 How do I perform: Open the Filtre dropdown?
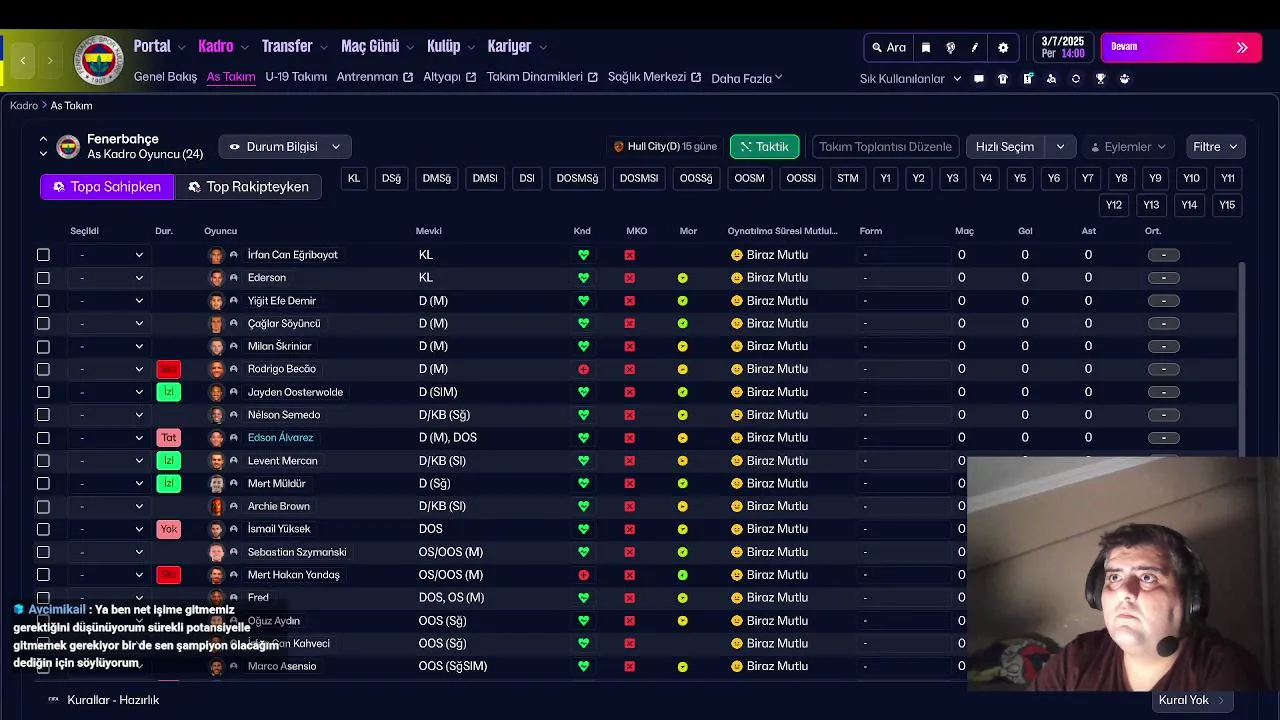(x=1215, y=147)
